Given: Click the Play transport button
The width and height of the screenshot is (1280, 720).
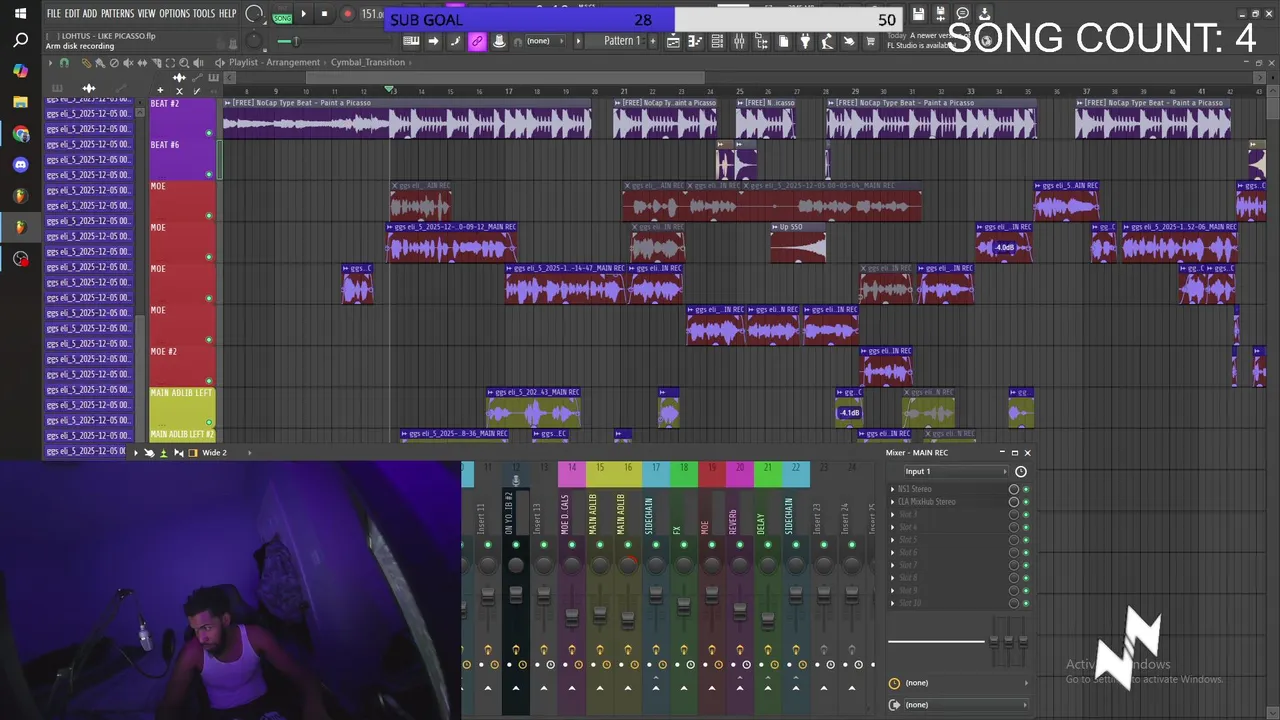Looking at the screenshot, I should (x=303, y=14).
